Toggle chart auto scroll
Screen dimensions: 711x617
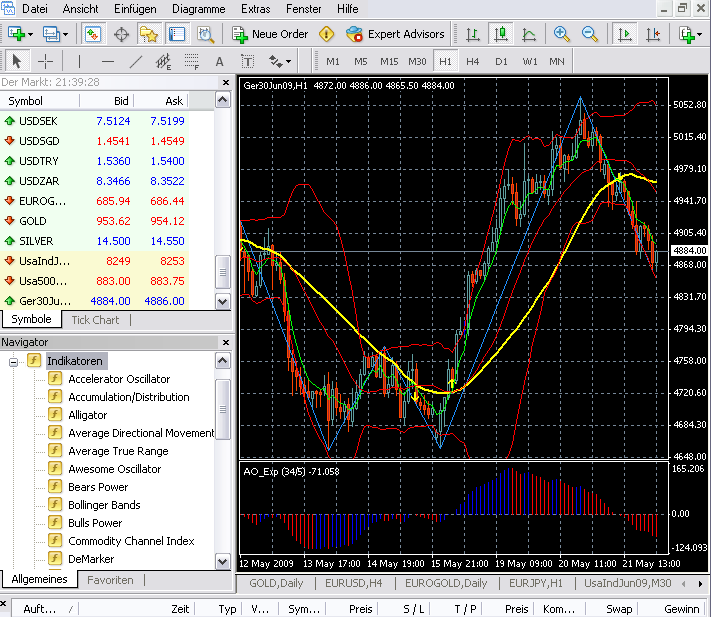625,34
